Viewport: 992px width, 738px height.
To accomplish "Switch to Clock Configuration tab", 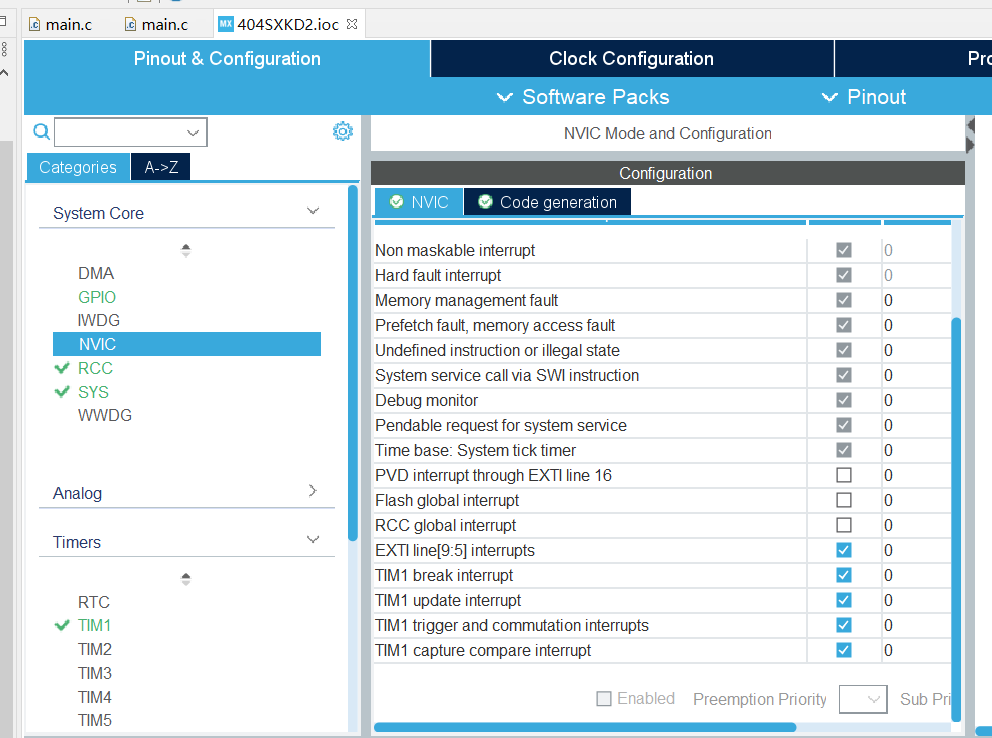I will [x=631, y=59].
